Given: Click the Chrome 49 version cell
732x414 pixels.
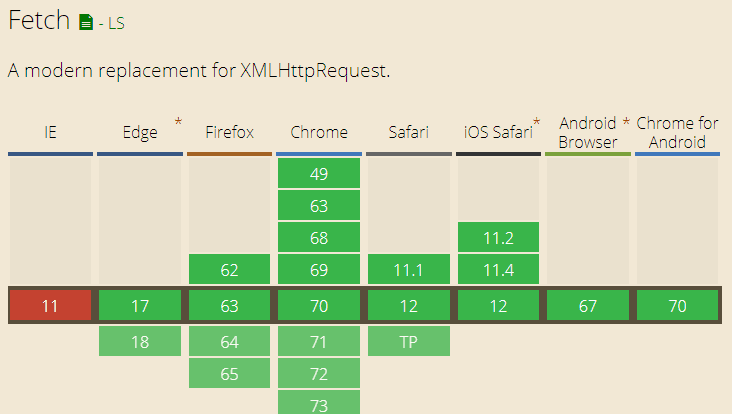Looking at the screenshot, I should 319,173.
